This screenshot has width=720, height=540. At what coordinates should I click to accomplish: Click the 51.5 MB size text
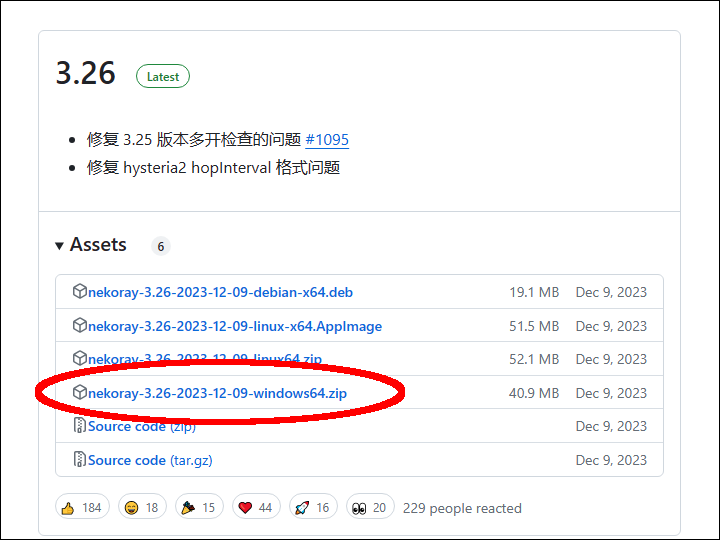(534, 326)
